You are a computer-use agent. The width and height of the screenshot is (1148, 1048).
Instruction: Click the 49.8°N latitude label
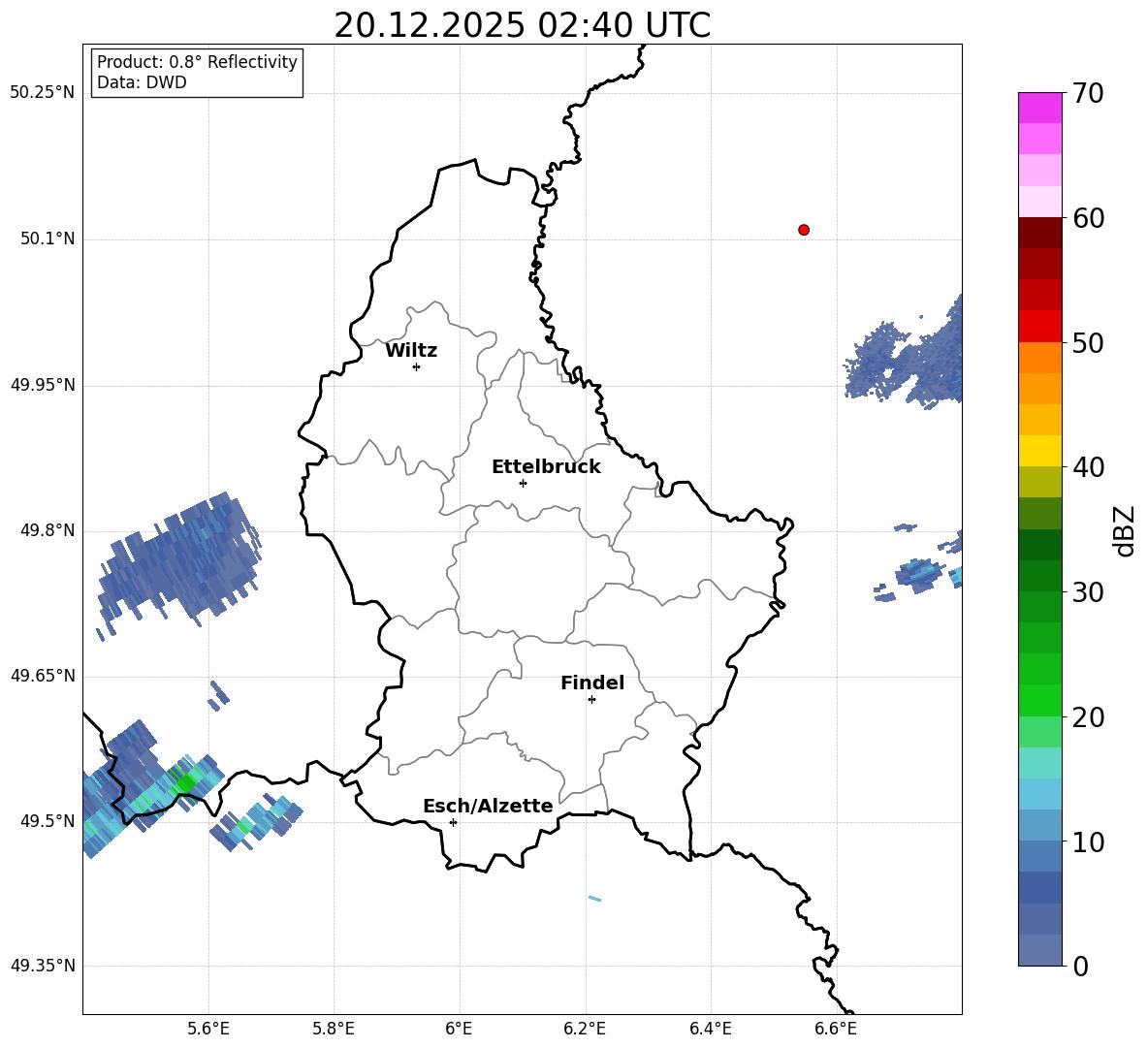pyautogui.click(x=48, y=530)
